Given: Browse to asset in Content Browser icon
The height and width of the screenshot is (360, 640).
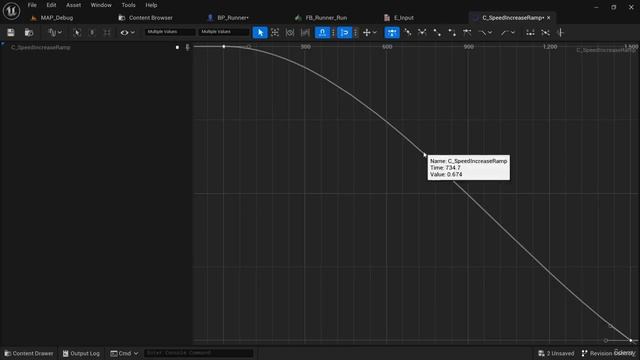Looking at the screenshot, I should (29, 33).
